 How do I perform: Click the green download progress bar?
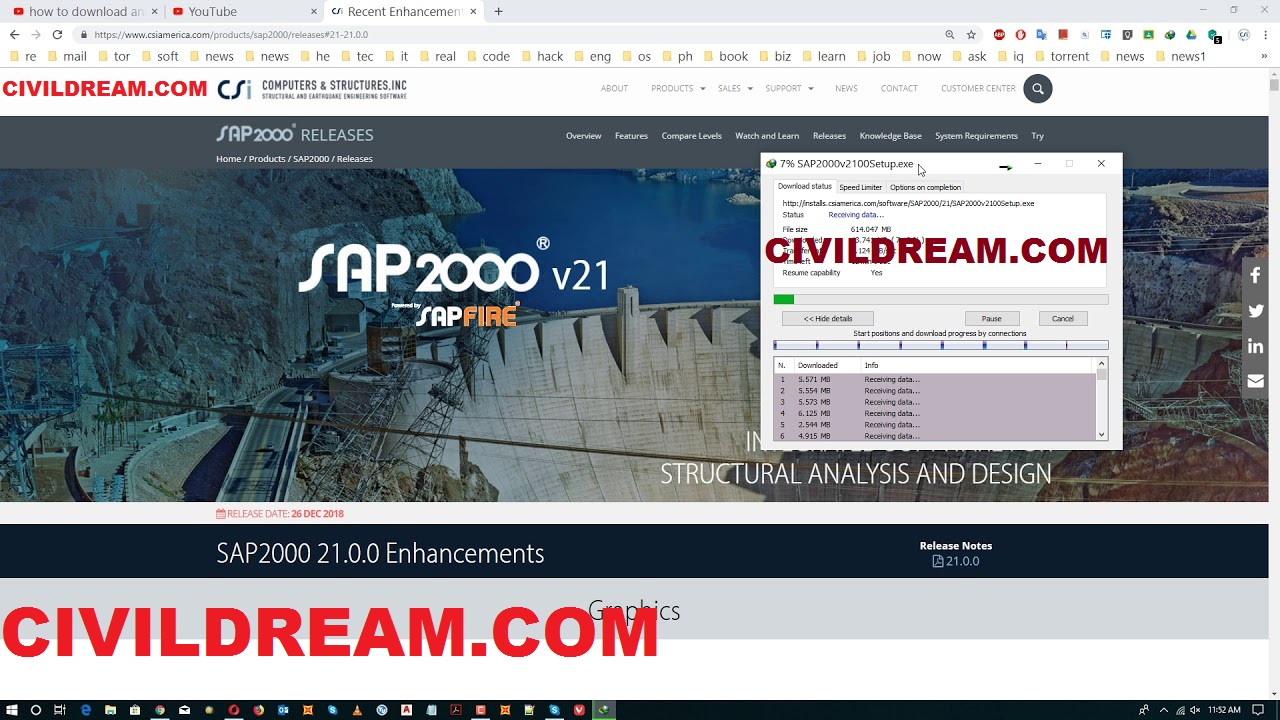click(x=783, y=299)
